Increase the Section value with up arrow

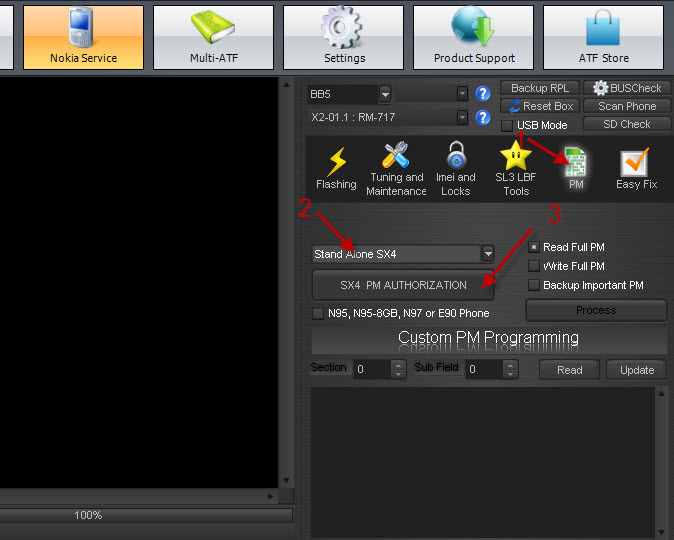click(x=398, y=365)
